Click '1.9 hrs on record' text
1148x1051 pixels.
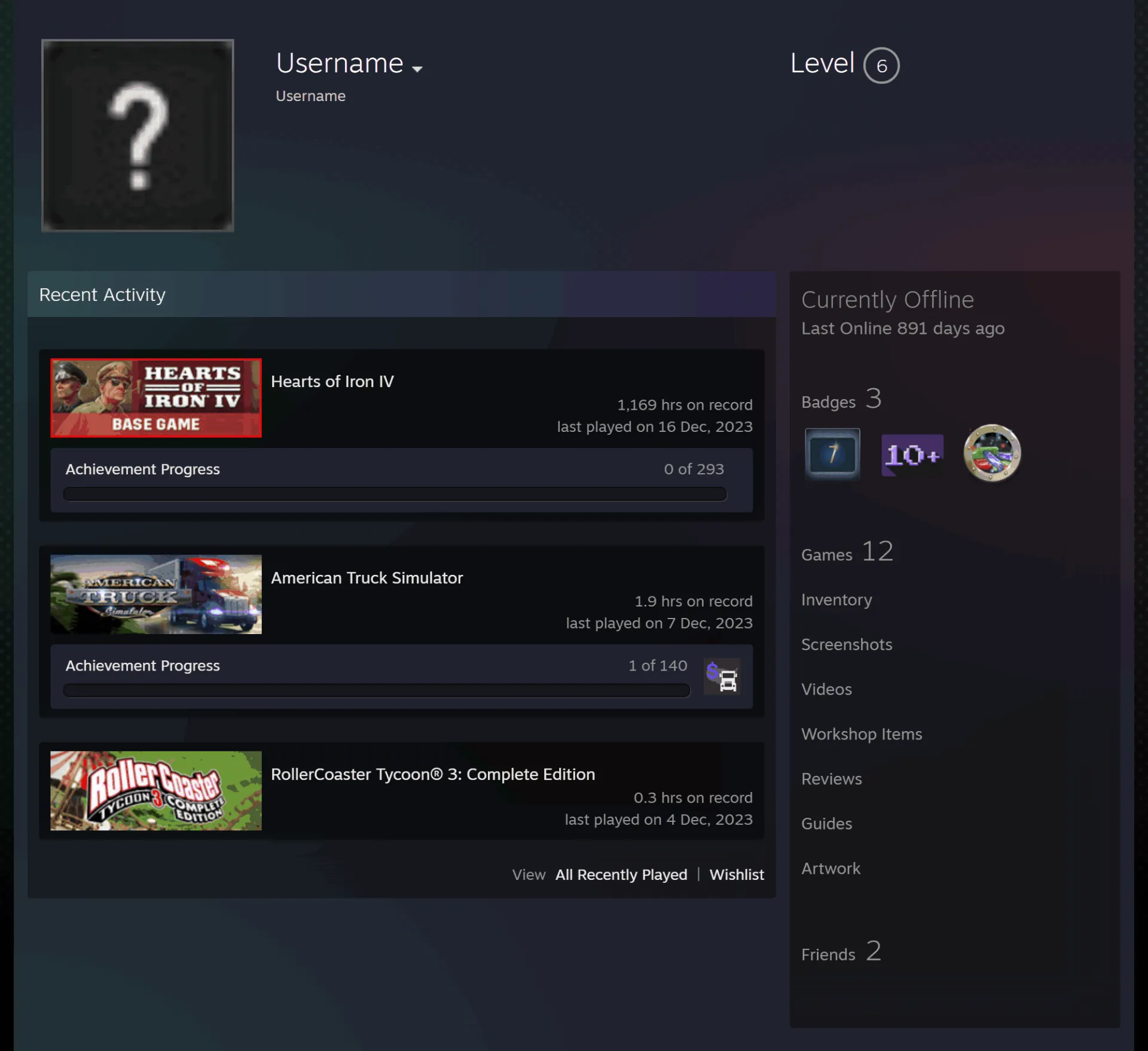694,601
